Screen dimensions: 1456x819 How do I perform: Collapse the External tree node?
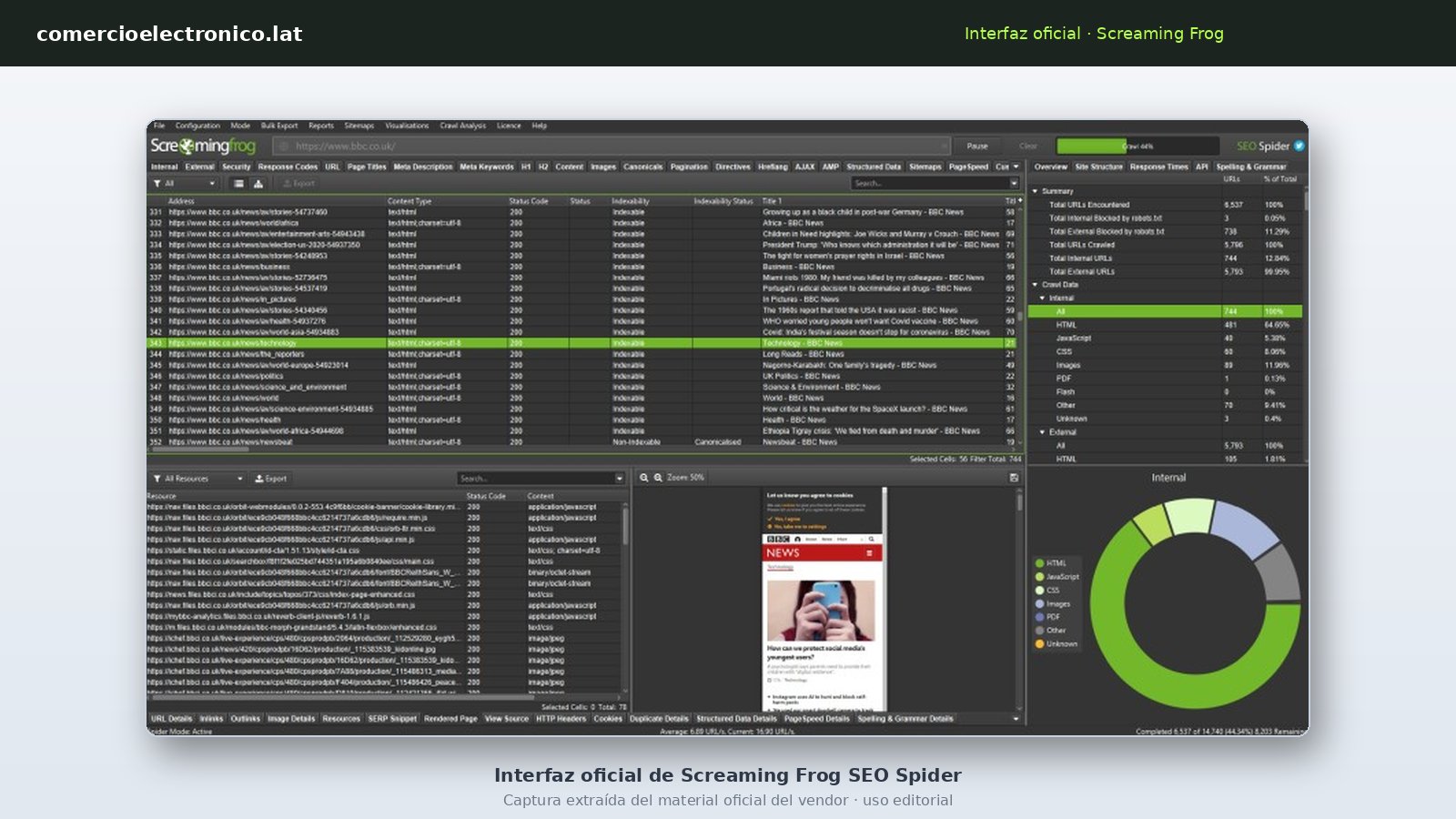tap(1042, 432)
